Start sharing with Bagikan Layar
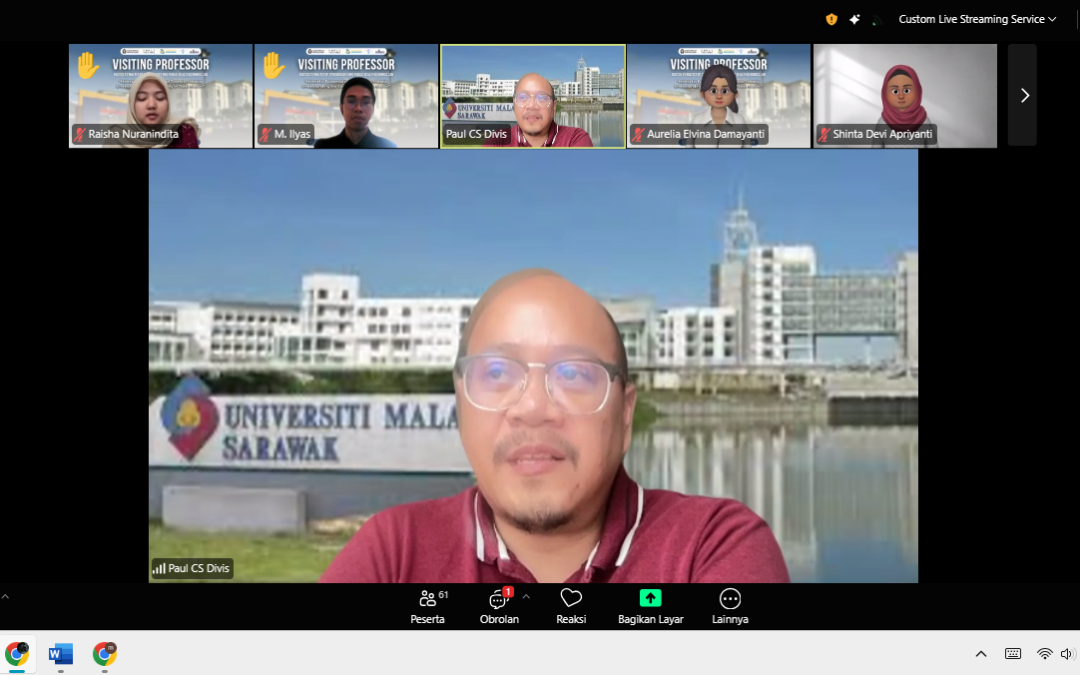The width and height of the screenshot is (1080, 675). point(650,606)
